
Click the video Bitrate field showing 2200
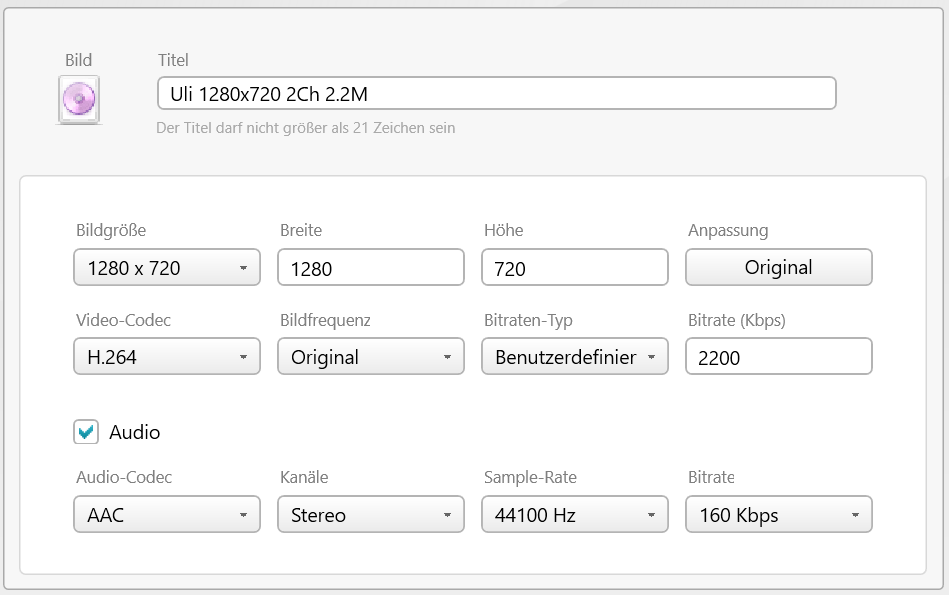click(778, 357)
